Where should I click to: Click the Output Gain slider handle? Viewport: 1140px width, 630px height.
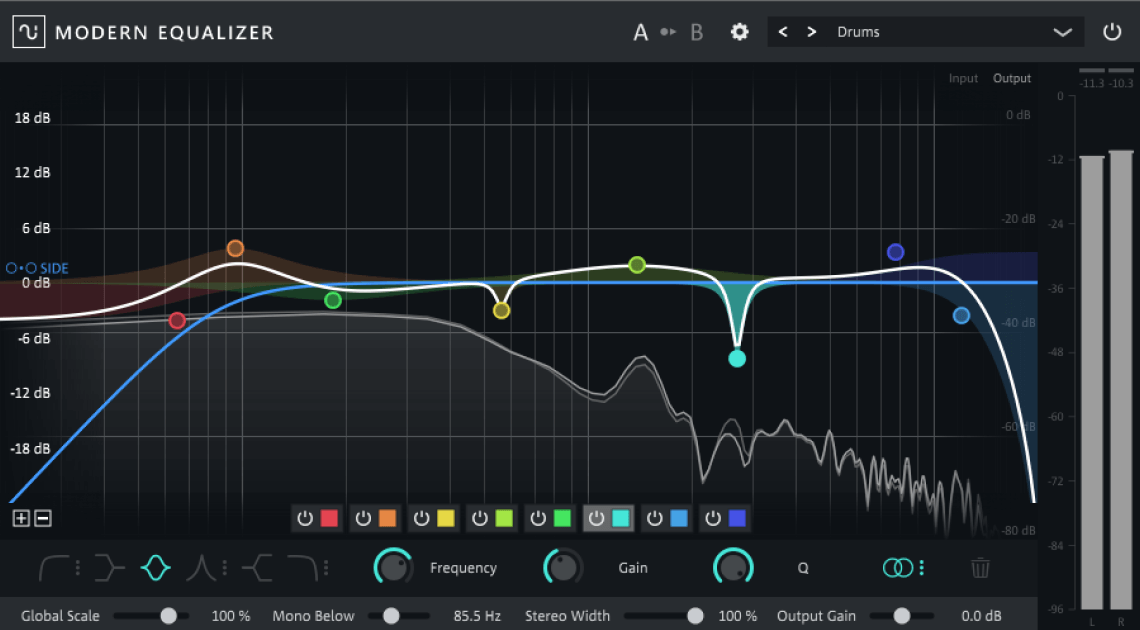point(902,615)
